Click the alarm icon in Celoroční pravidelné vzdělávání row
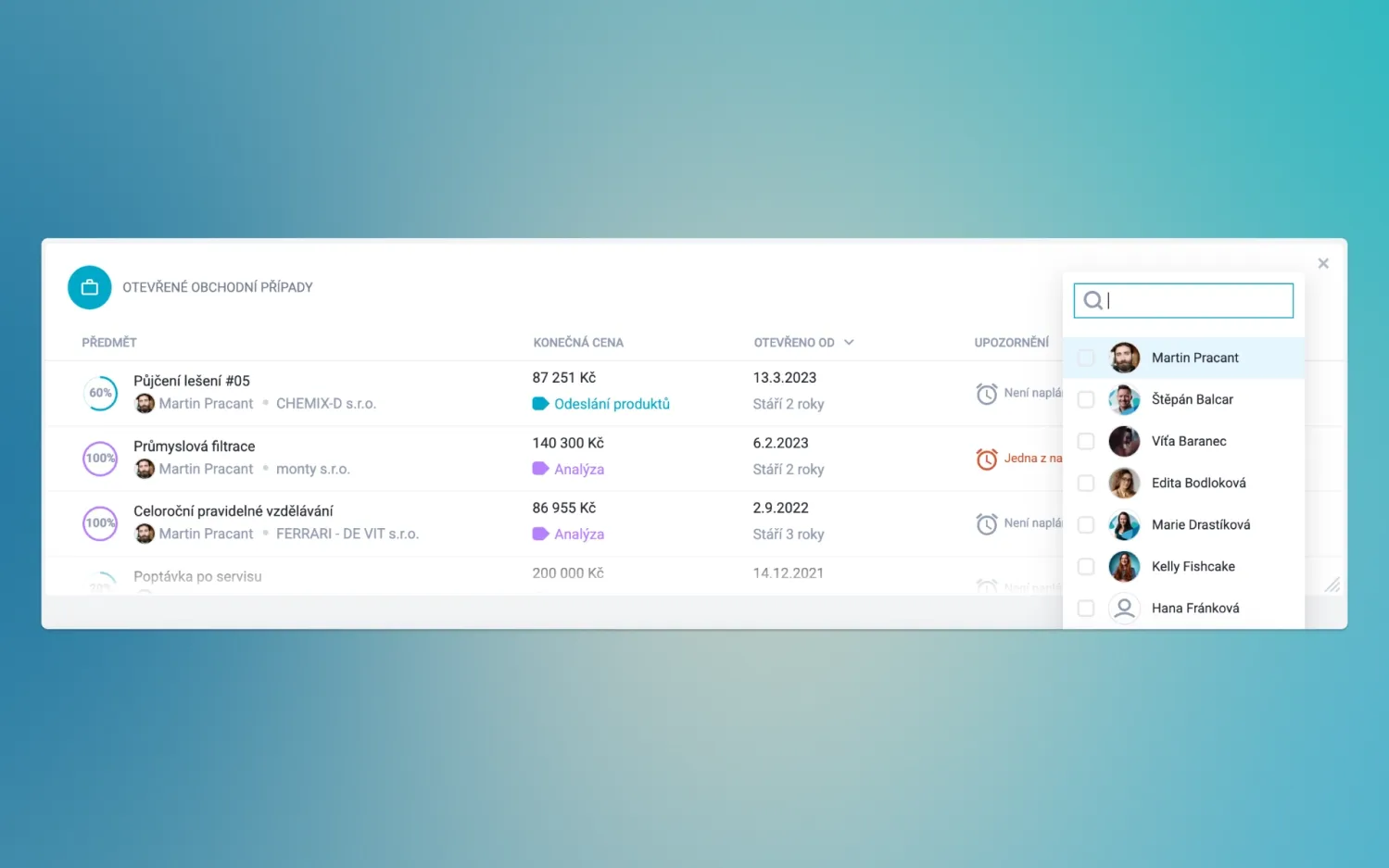1389x868 pixels. (987, 522)
